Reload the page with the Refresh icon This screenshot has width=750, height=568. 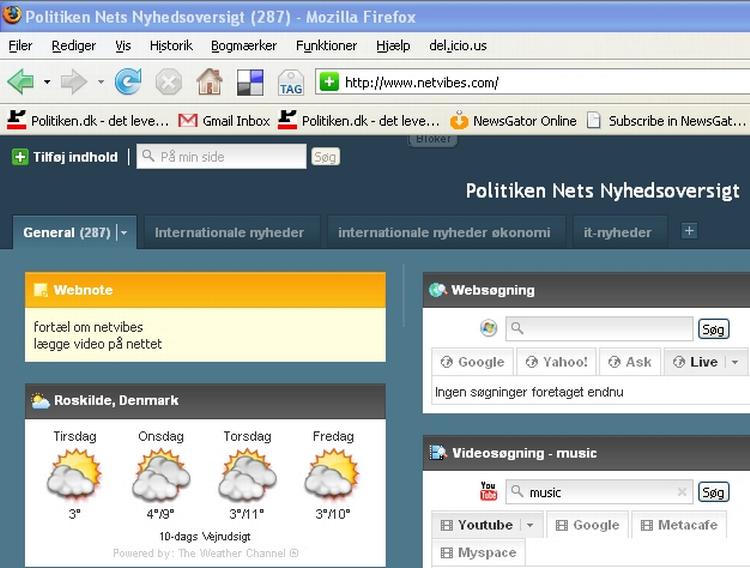pos(128,81)
